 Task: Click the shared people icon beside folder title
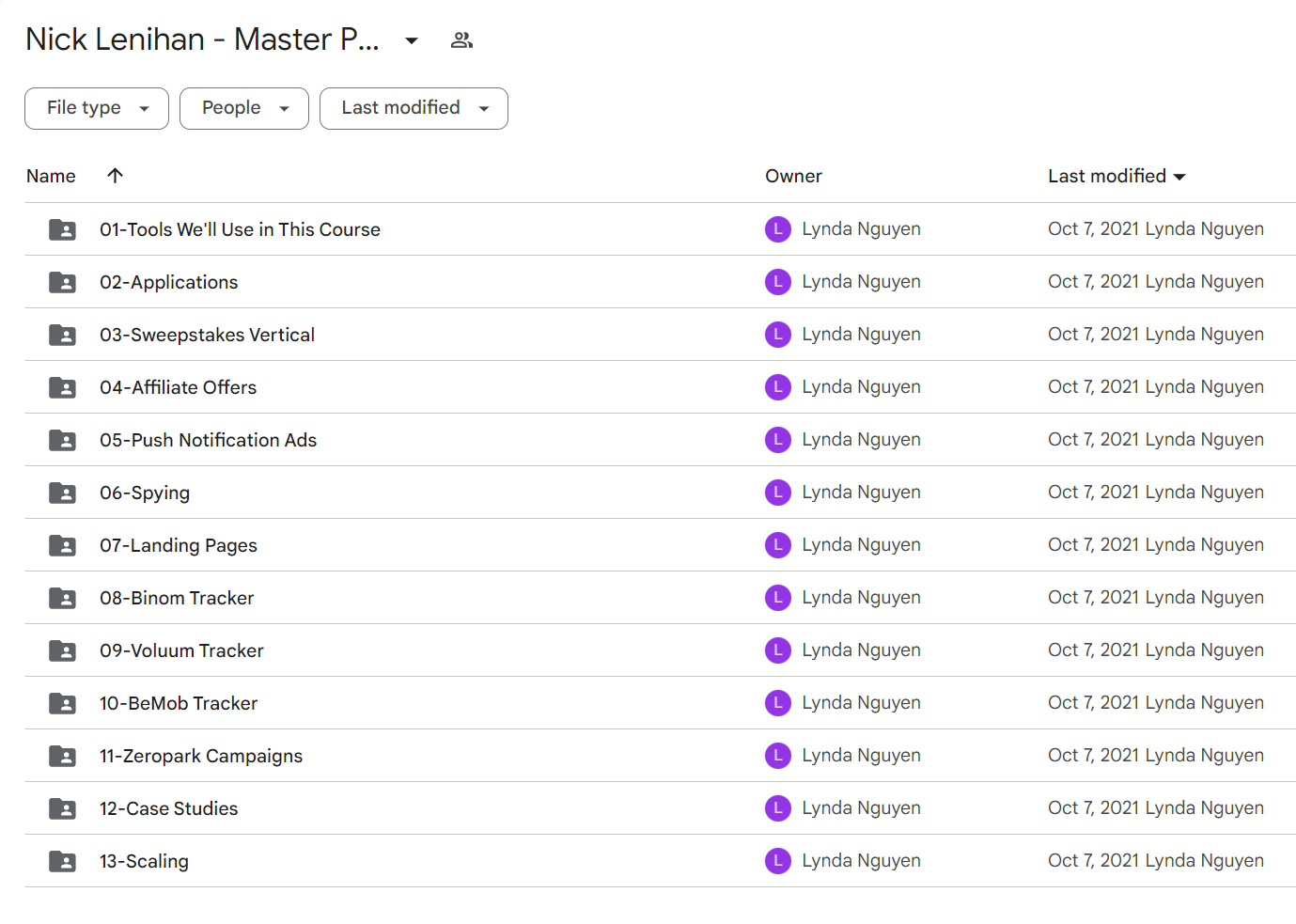pyautogui.click(x=461, y=40)
